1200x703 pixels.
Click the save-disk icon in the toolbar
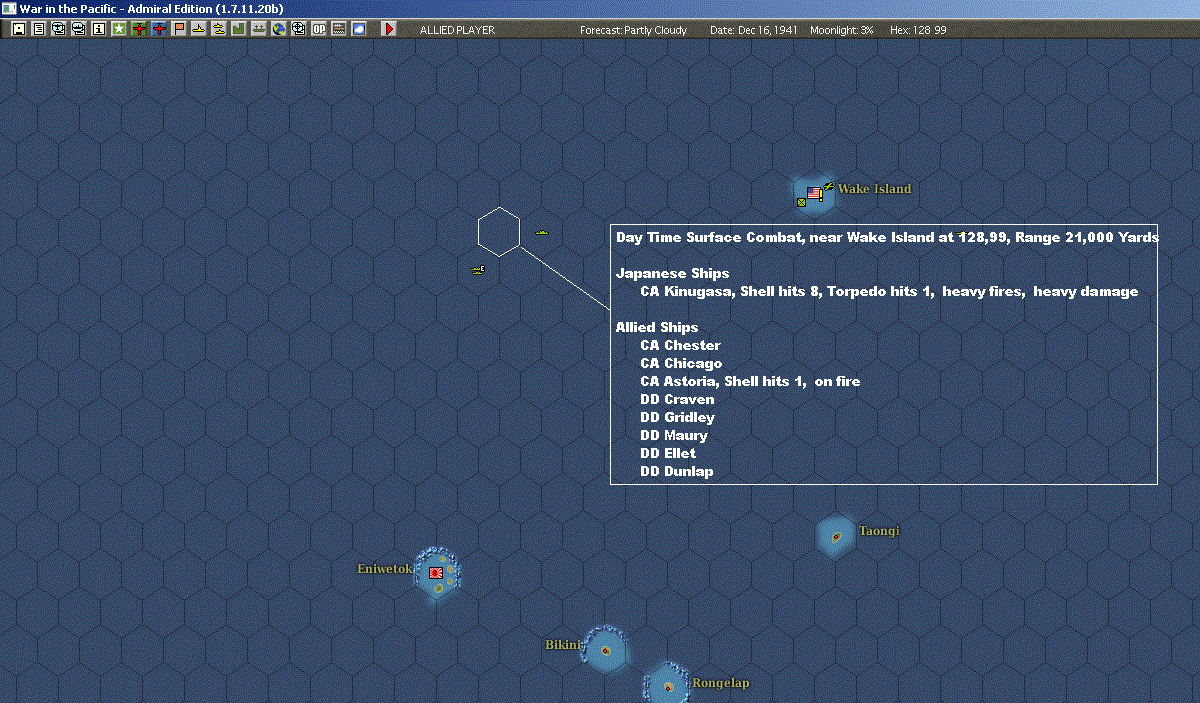pos(18,29)
